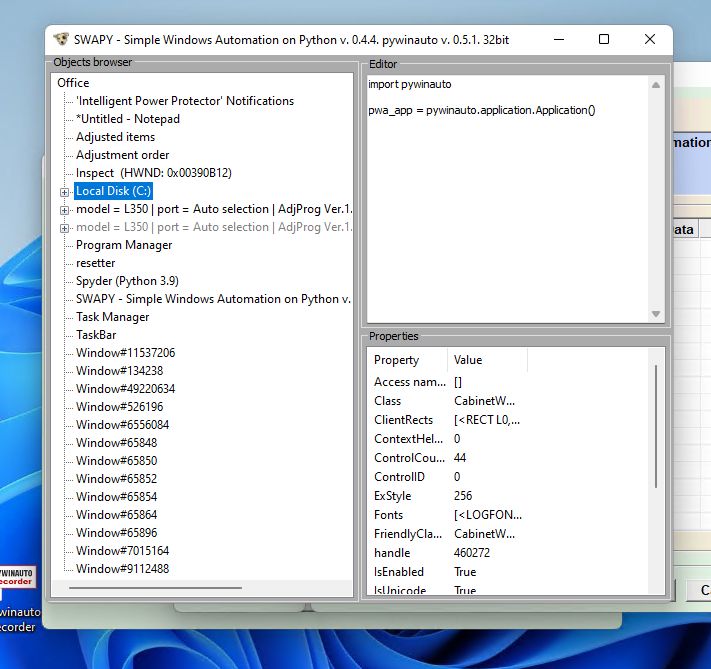Screen dimensions: 711x669
Task: Click the 44 ControlCount value
Action: (460, 458)
